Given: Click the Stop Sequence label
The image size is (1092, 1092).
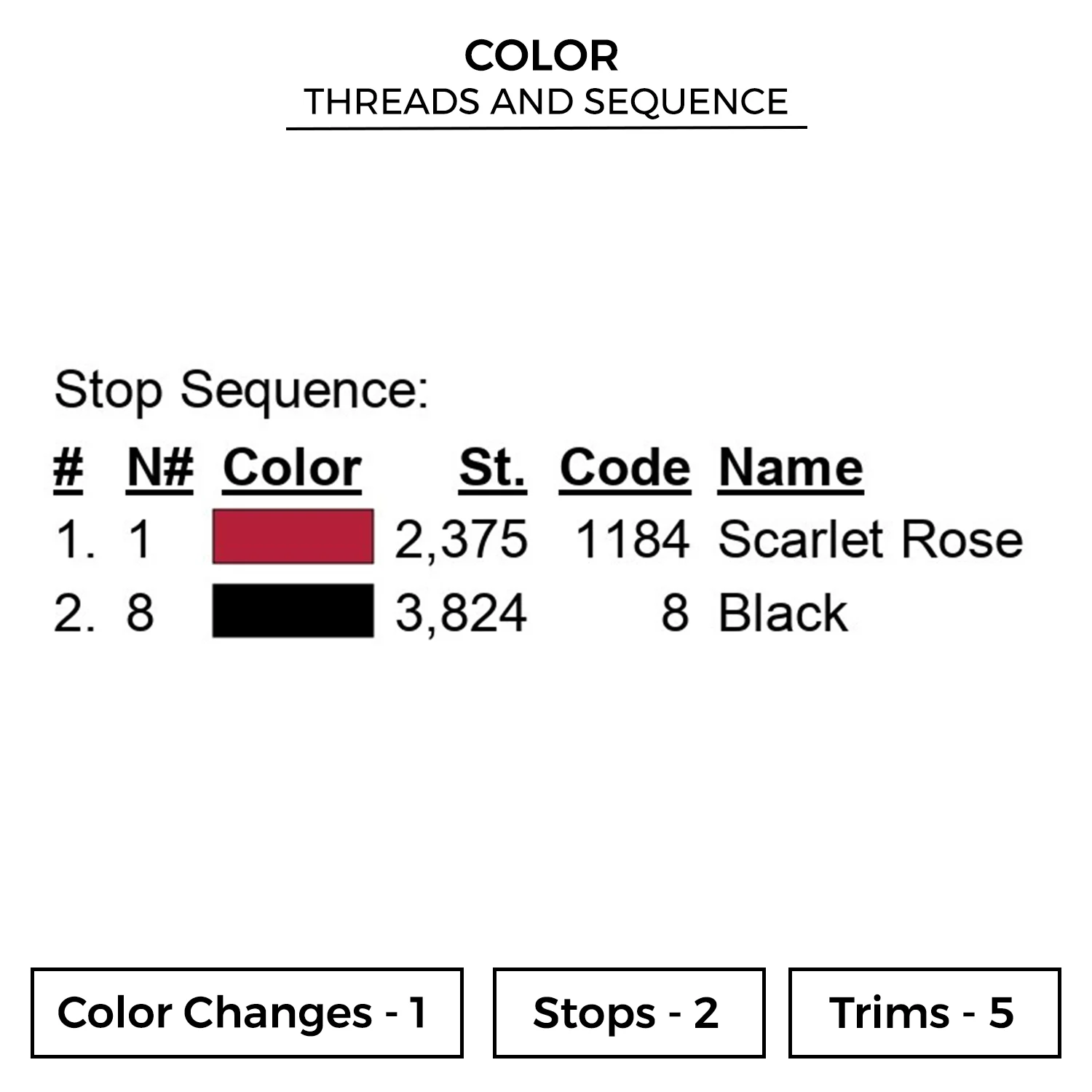Looking at the screenshot, I should point(241,390).
